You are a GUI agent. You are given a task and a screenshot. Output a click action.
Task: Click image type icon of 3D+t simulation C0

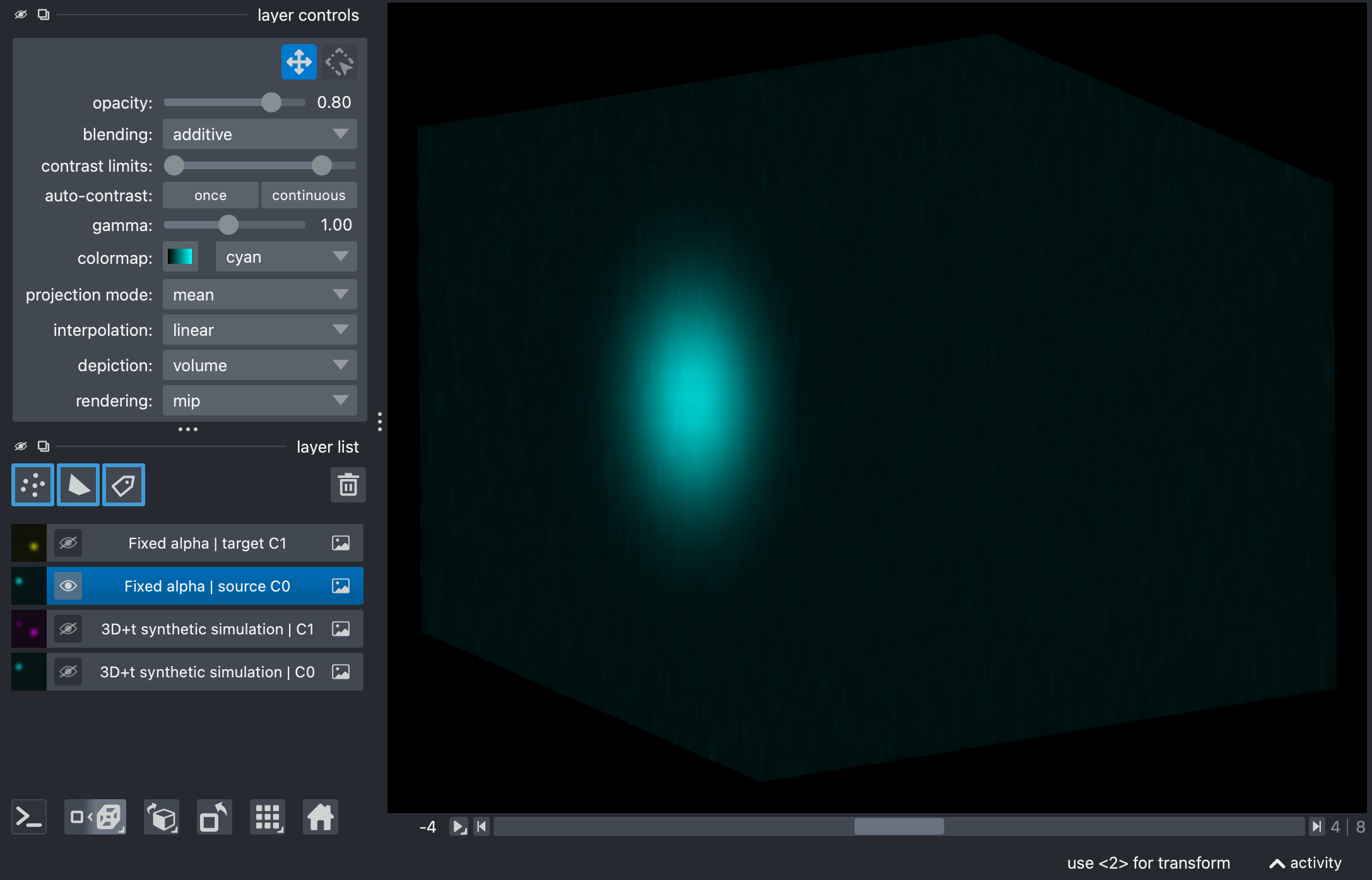point(341,672)
